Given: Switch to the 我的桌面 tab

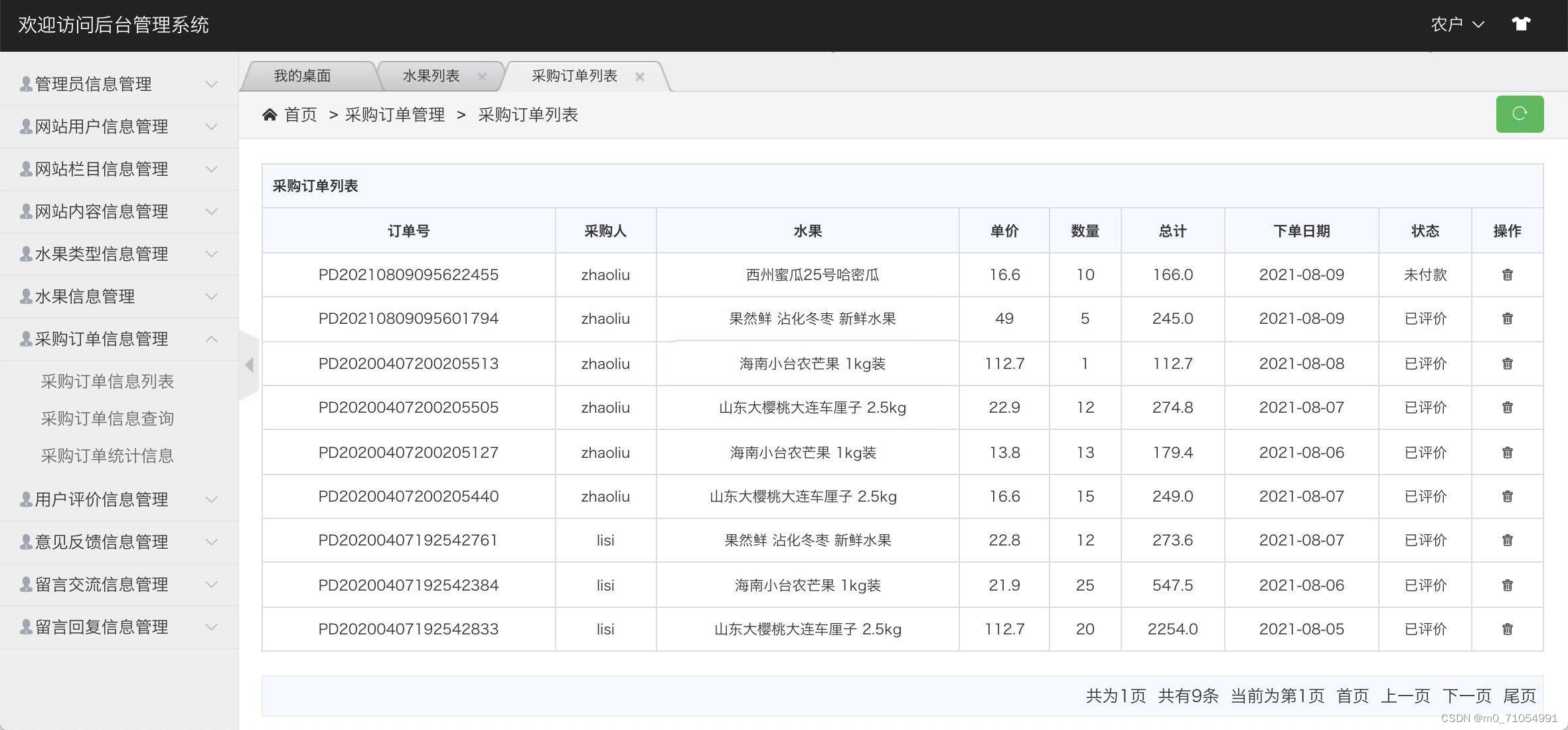Looking at the screenshot, I should pos(303,75).
